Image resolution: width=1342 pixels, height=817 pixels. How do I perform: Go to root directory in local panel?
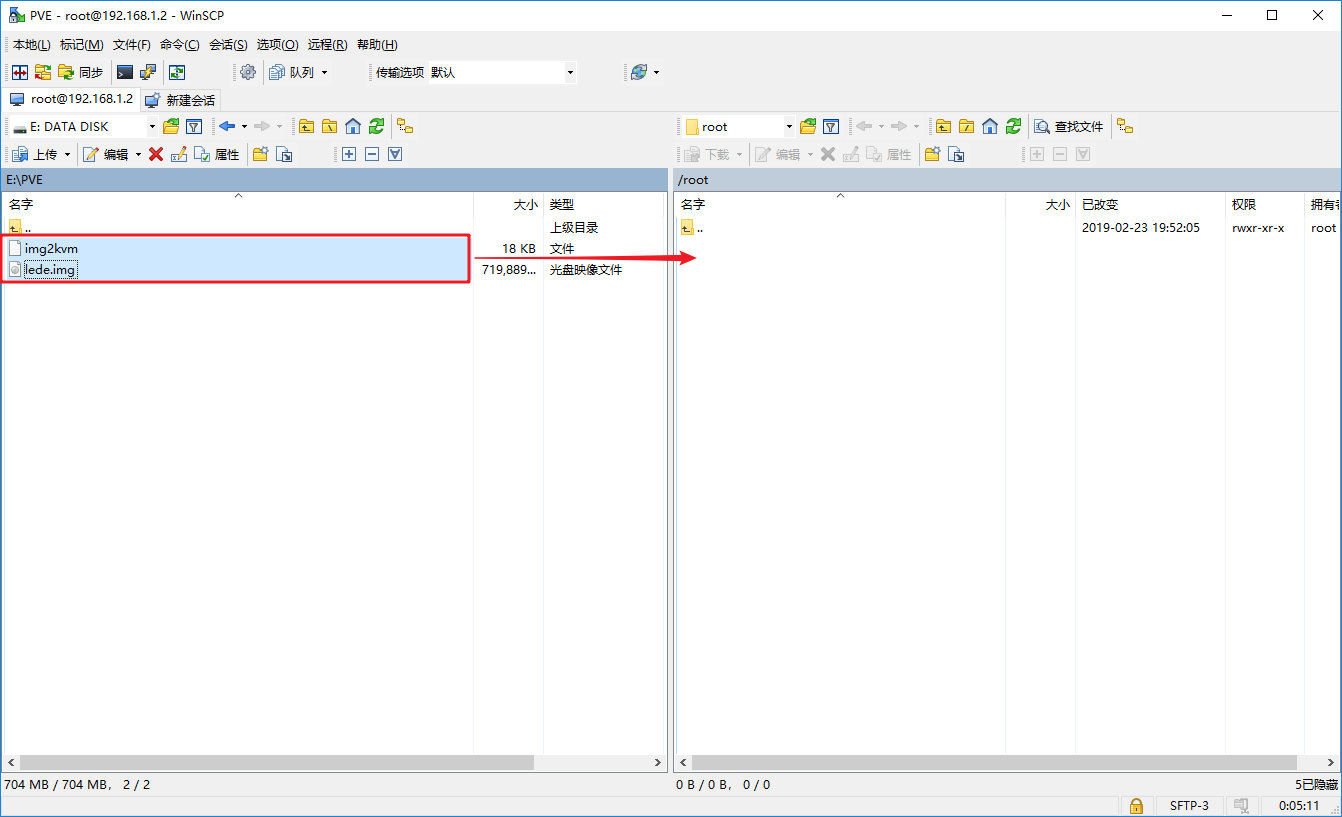[329, 127]
